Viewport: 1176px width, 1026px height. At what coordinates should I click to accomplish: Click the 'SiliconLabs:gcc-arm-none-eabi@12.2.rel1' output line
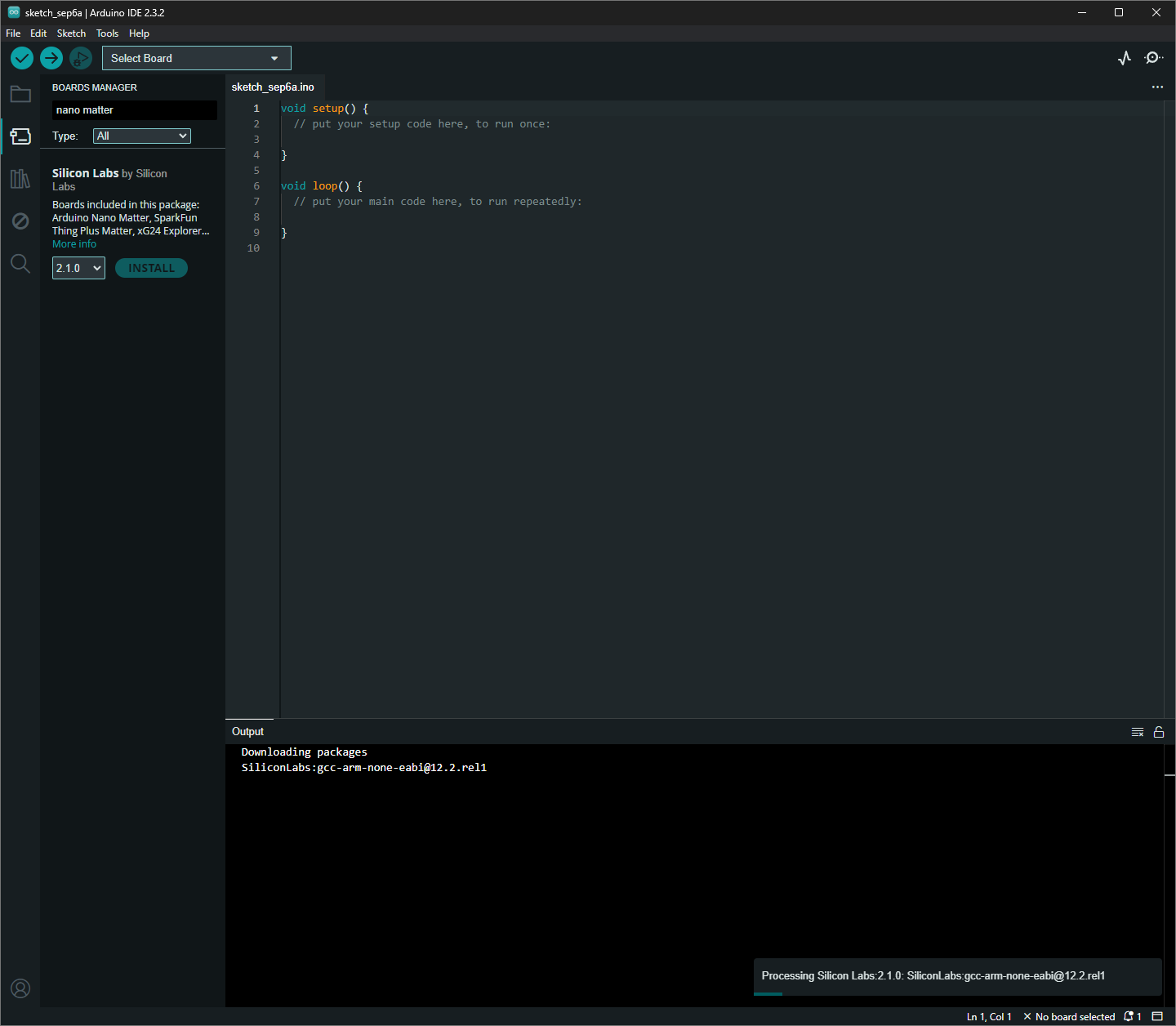[x=364, y=768]
